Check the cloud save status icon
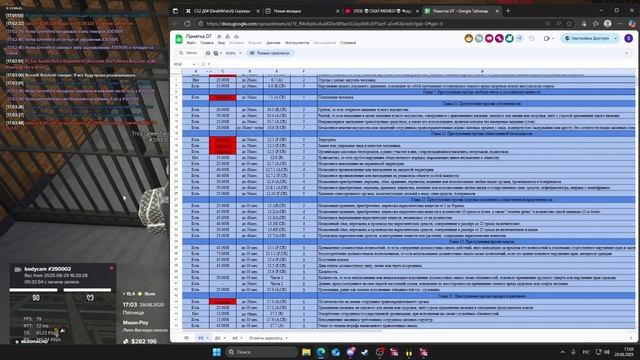This screenshot has width=640, height=360. [236, 36]
